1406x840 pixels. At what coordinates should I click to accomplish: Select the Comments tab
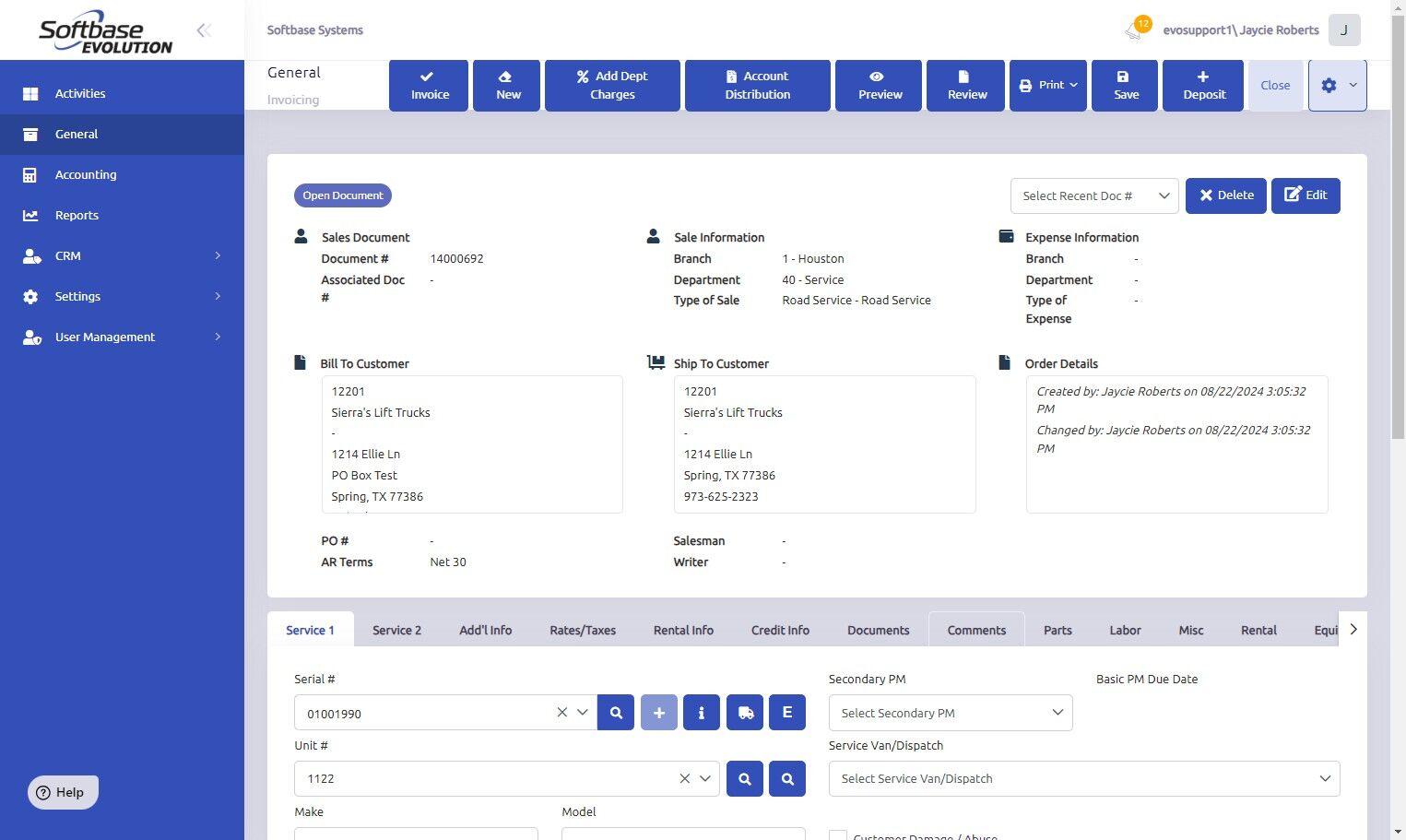[976, 631]
